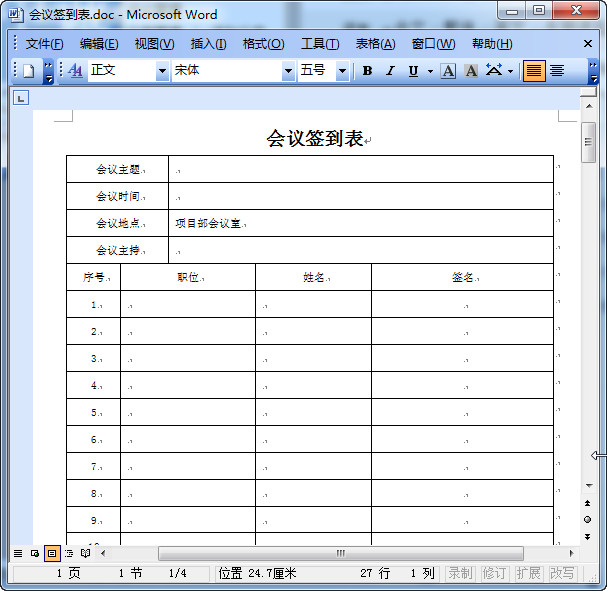
Task: Open the 窗口(W) menu
Action: [434, 44]
